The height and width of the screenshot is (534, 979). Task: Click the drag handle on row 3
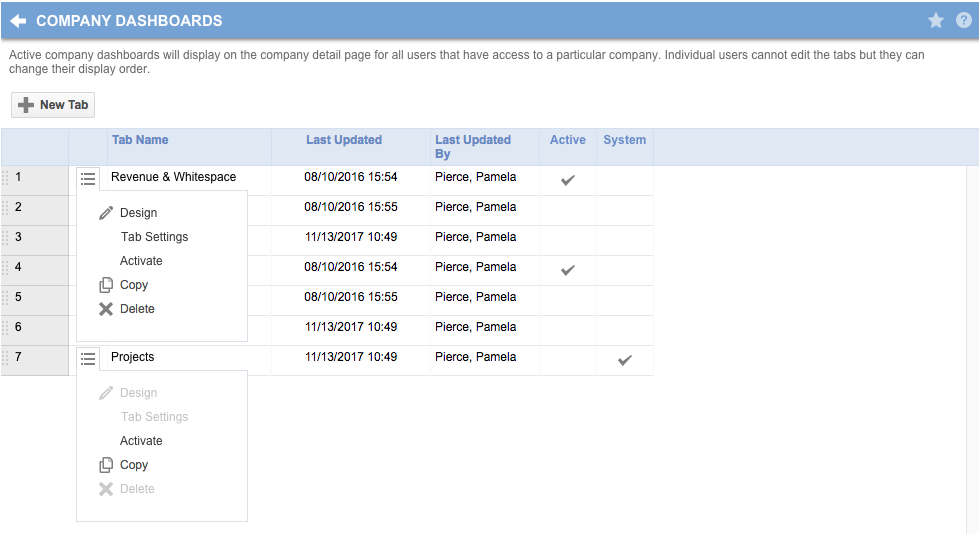point(5,238)
